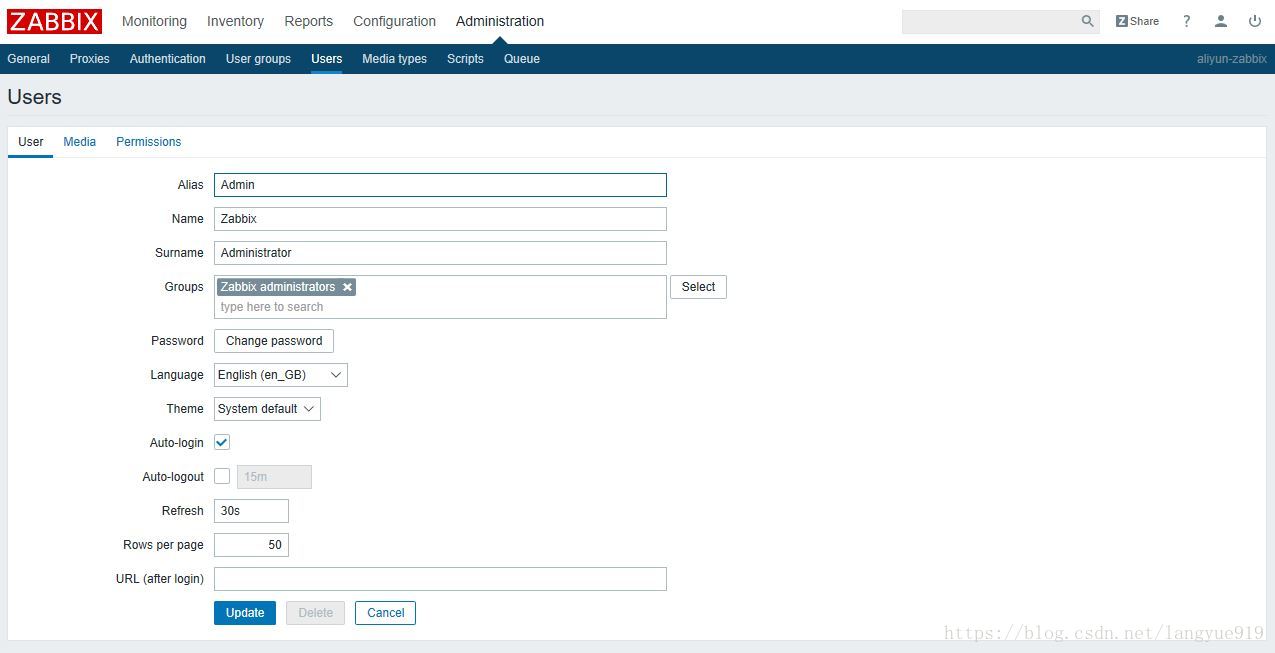Click the Zabbix logo
Screen dimensions: 1275x653
(x=55, y=21)
